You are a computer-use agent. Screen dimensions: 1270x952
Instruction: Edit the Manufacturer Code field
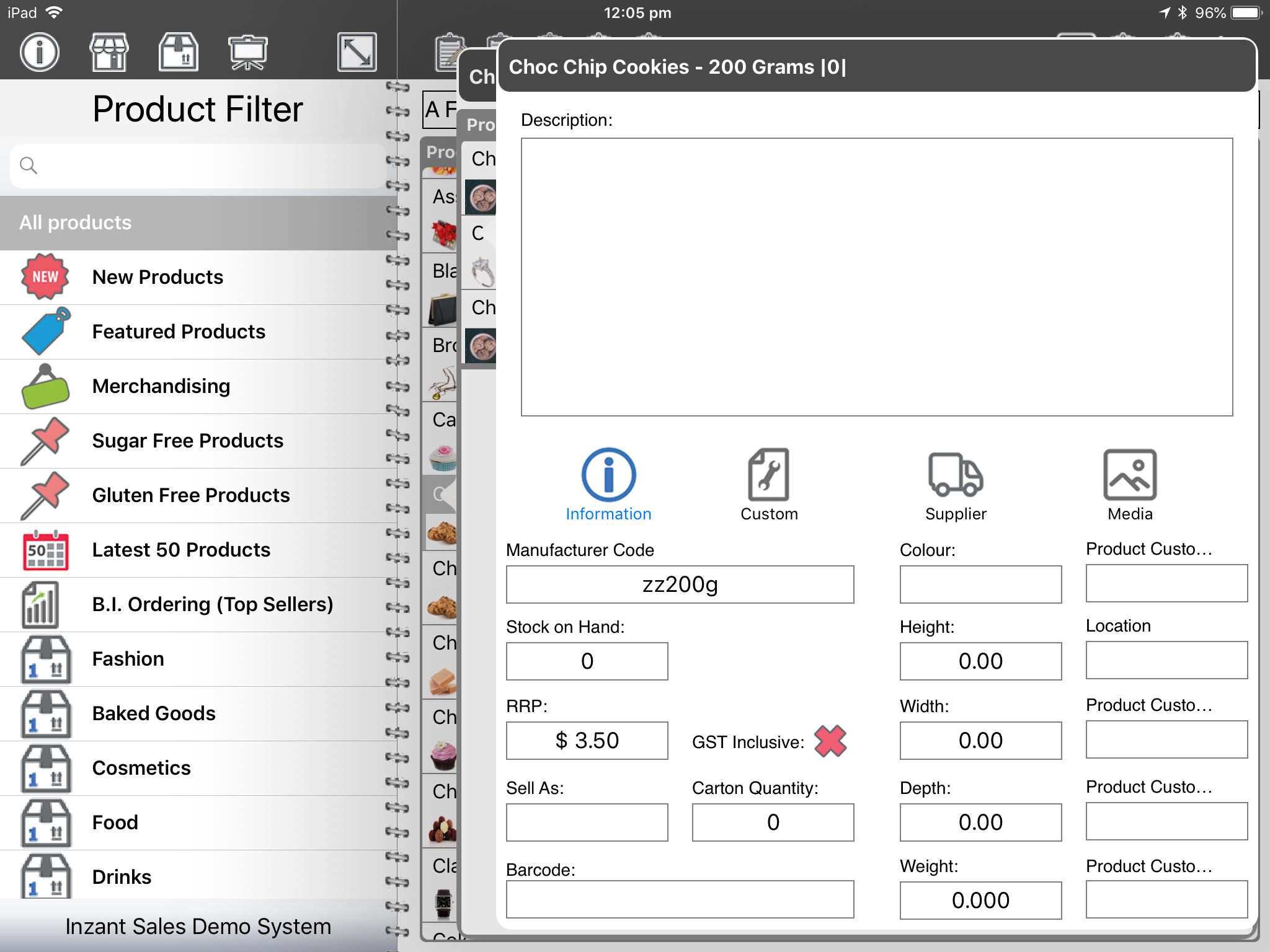680,584
